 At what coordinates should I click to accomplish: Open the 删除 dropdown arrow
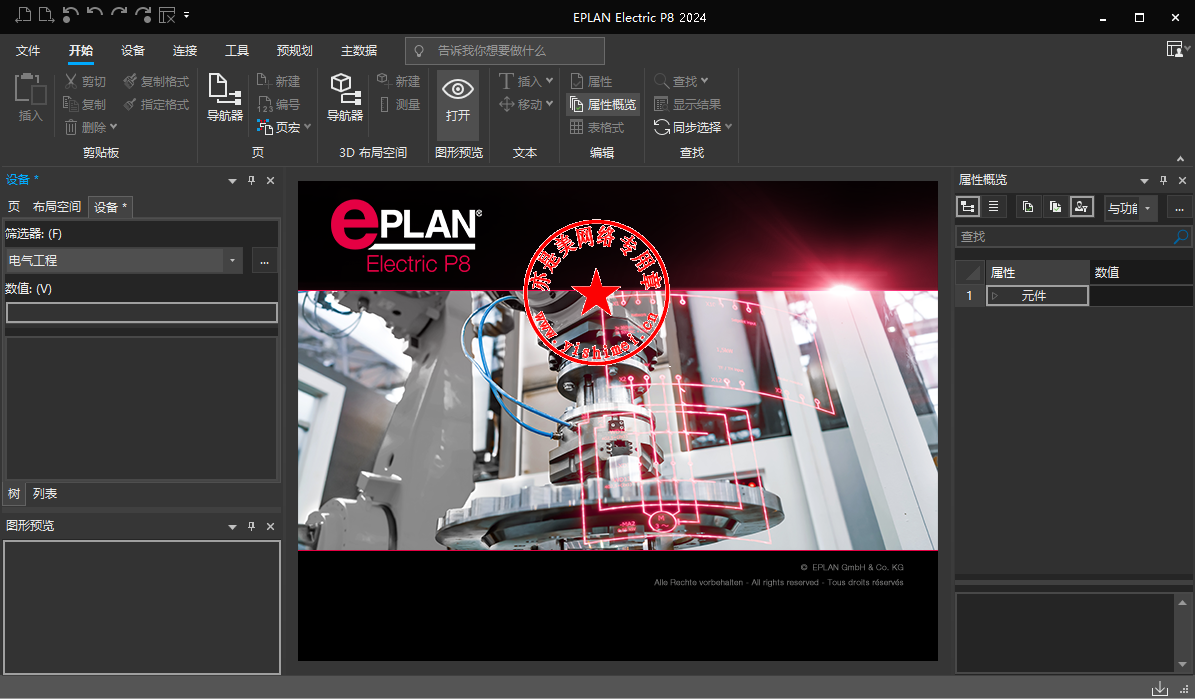coord(114,127)
